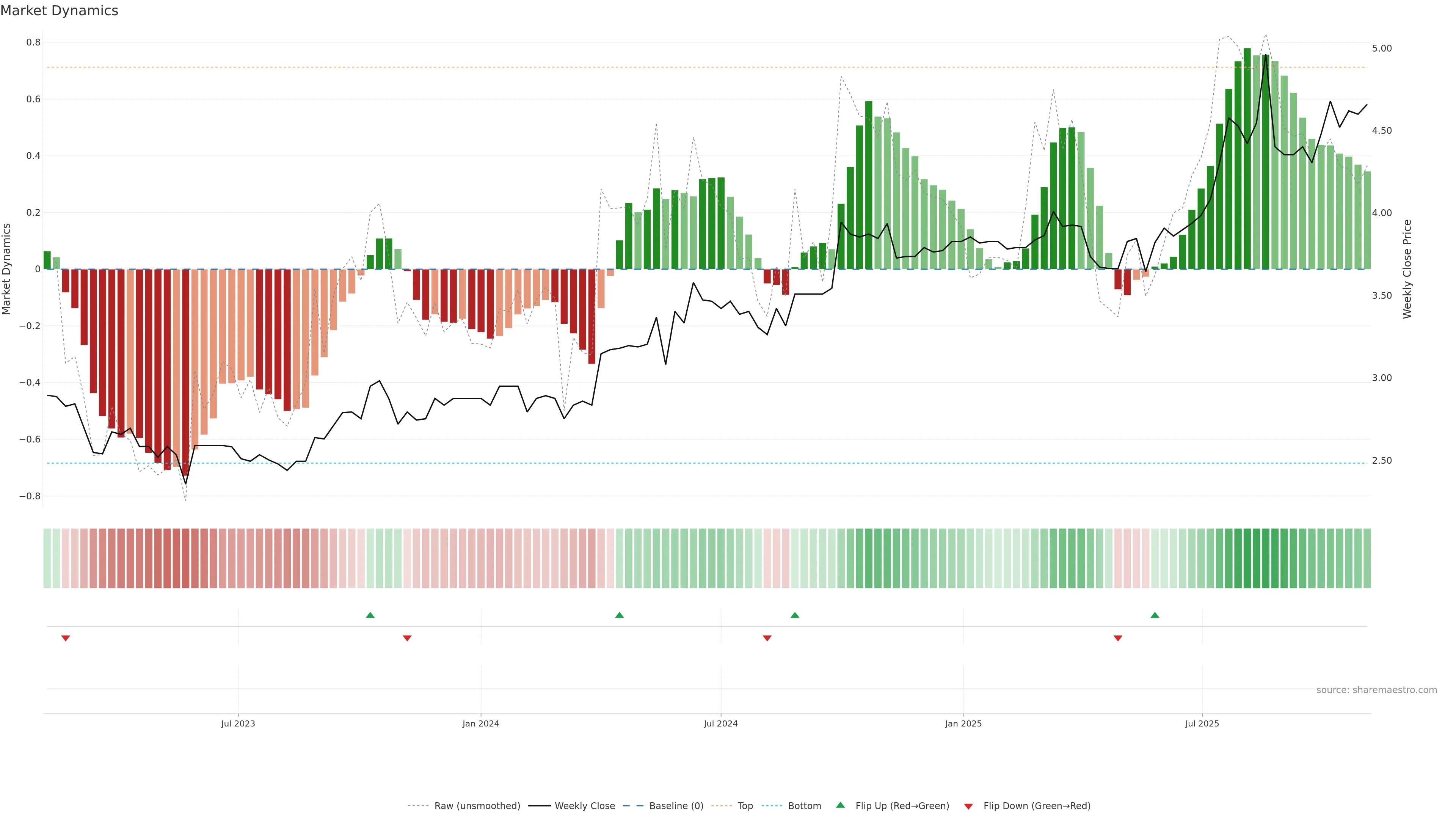Click the latest red flip-down triangle marker

[1117, 638]
